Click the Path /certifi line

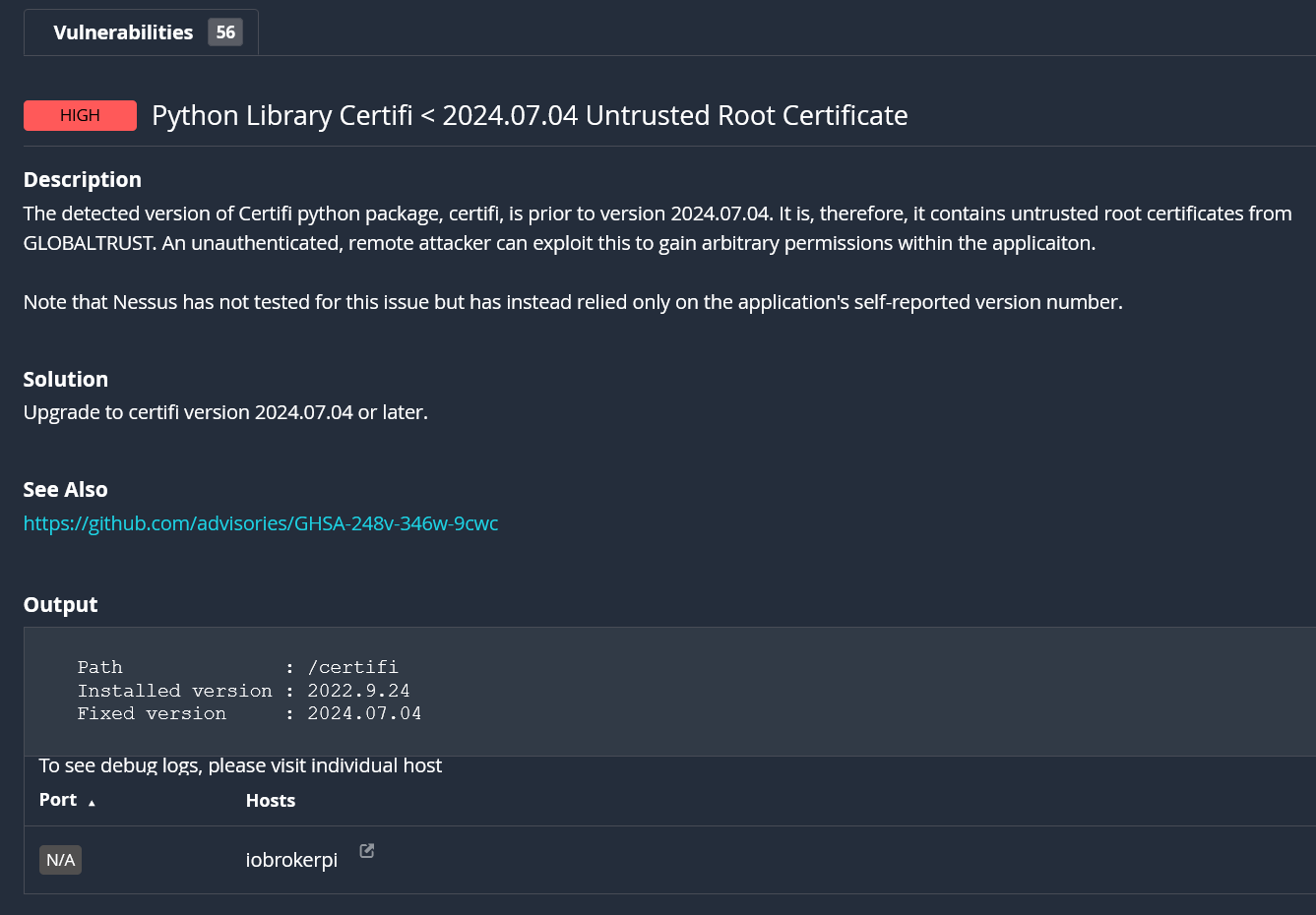pos(238,667)
